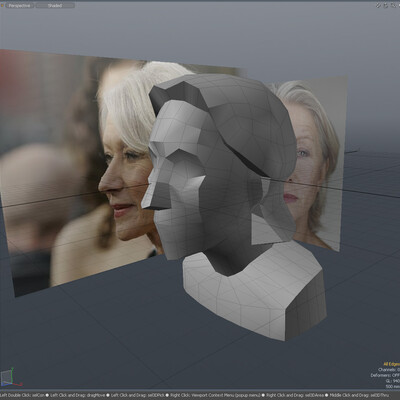Click the viewport pan control icon
Viewport: 400px width, 400px height.
click(x=378, y=5)
